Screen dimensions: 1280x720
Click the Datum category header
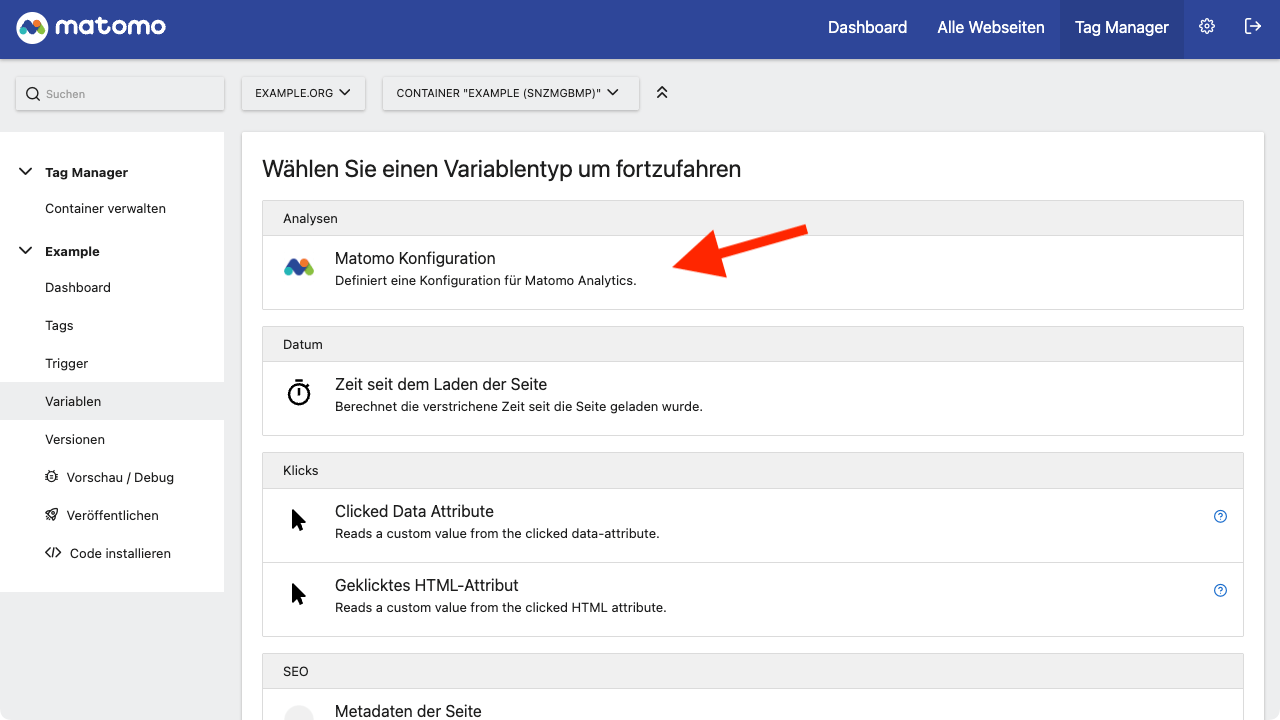point(752,344)
